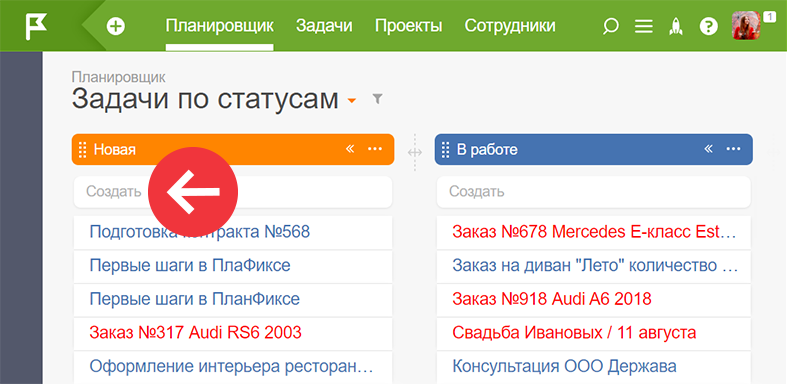Image resolution: width=787 pixels, height=384 pixels.
Task: Click the drag handle of В работе column
Action: point(445,150)
